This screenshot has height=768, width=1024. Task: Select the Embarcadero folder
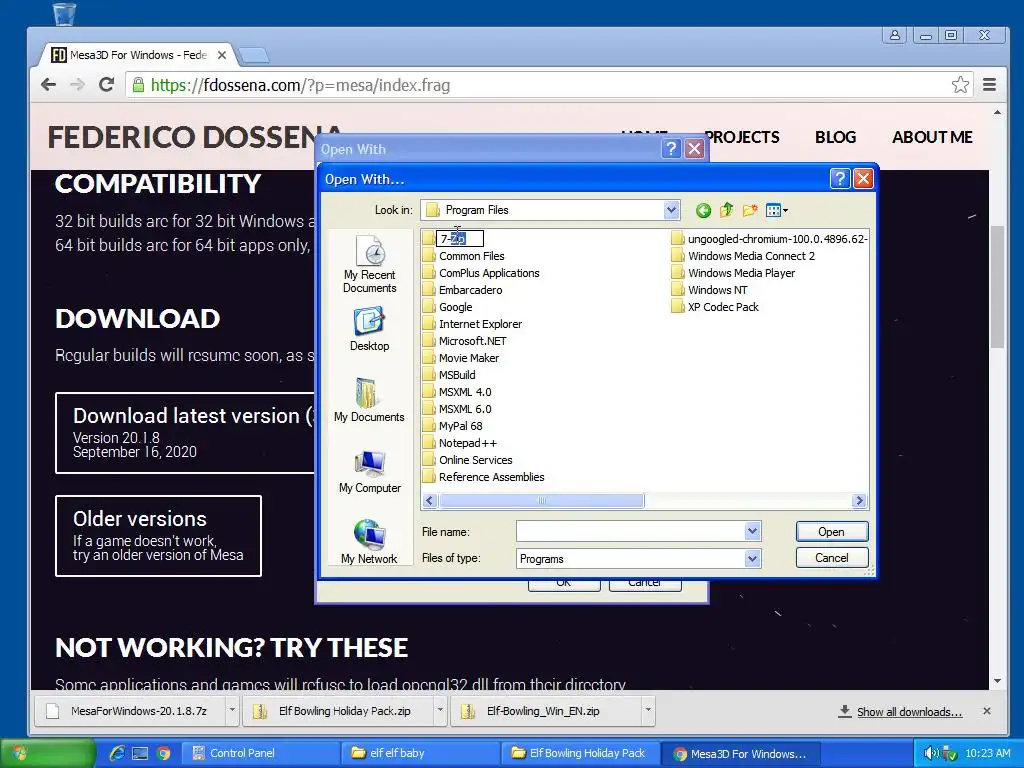tap(463, 290)
